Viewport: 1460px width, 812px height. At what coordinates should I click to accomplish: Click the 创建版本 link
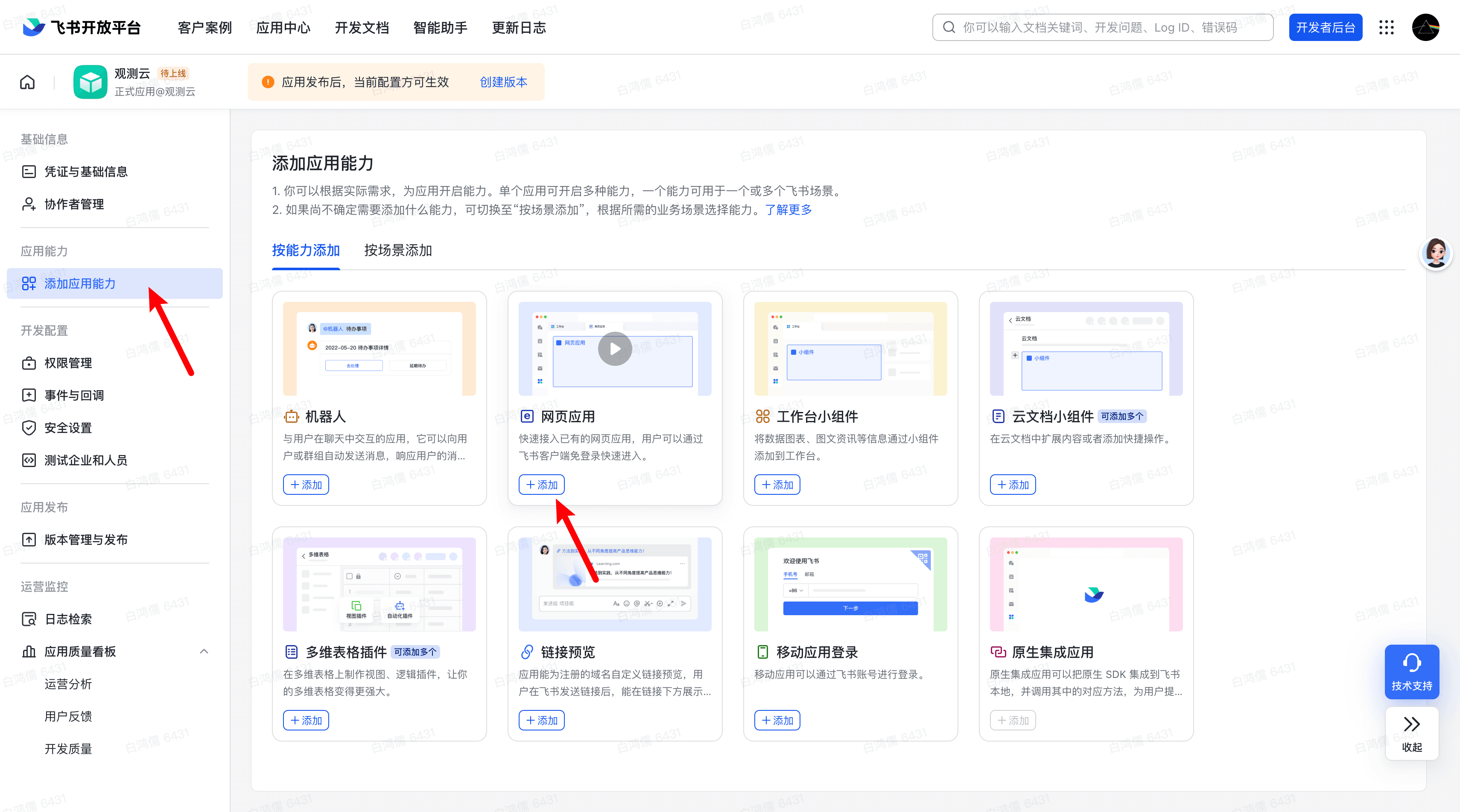pos(504,82)
